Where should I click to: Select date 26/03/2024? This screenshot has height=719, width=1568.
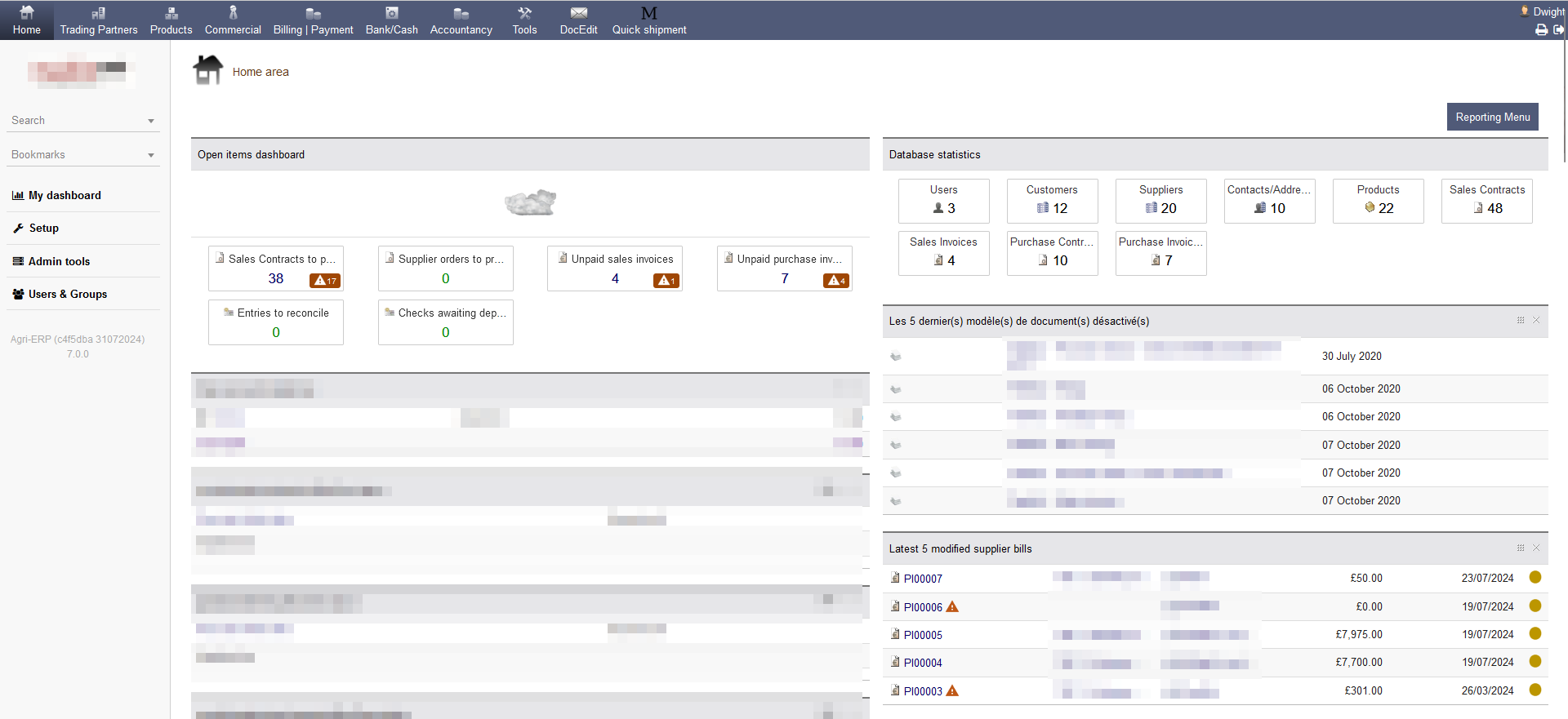click(1487, 690)
